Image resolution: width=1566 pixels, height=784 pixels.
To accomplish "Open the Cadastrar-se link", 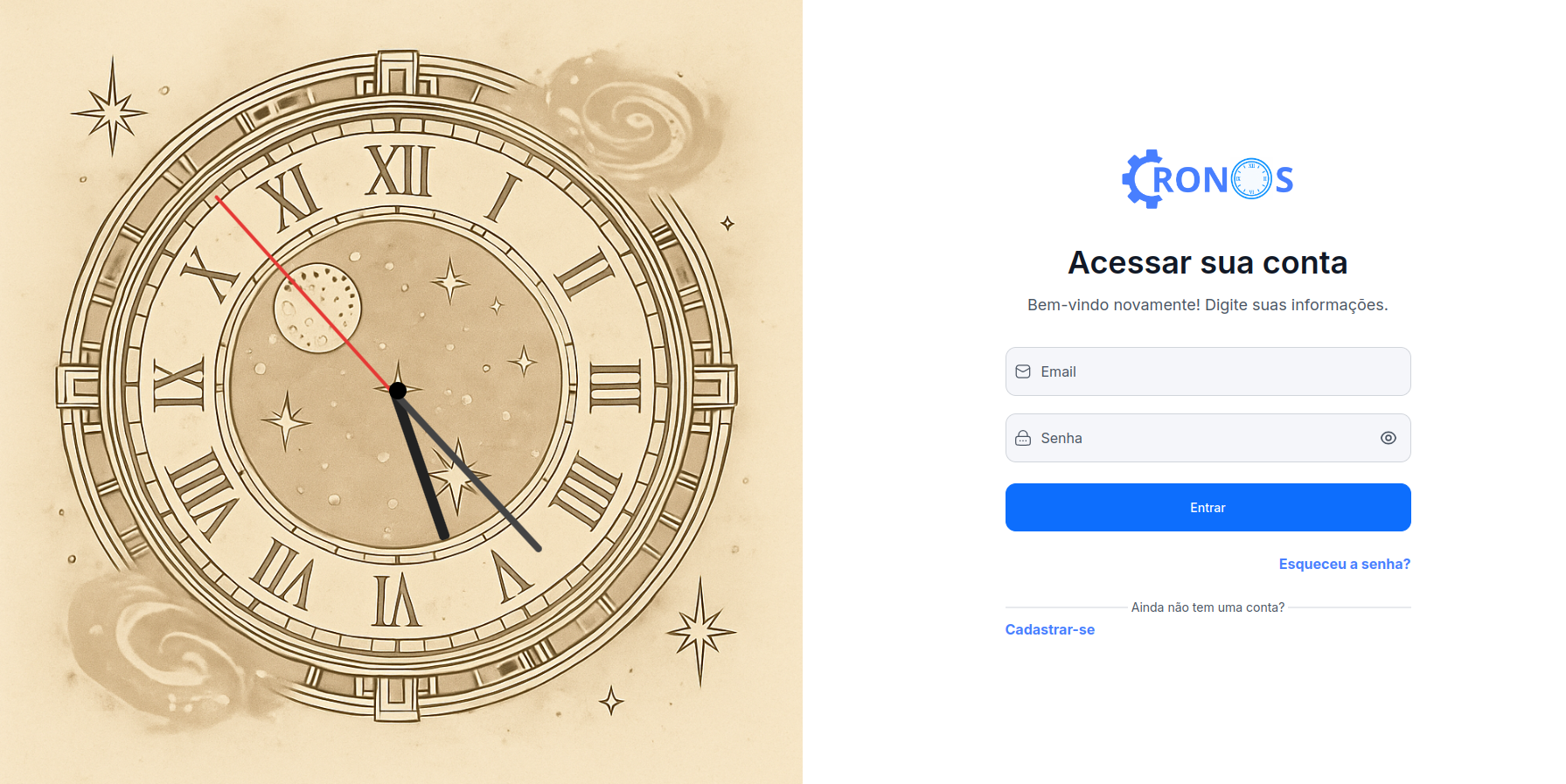I will (1050, 629).
